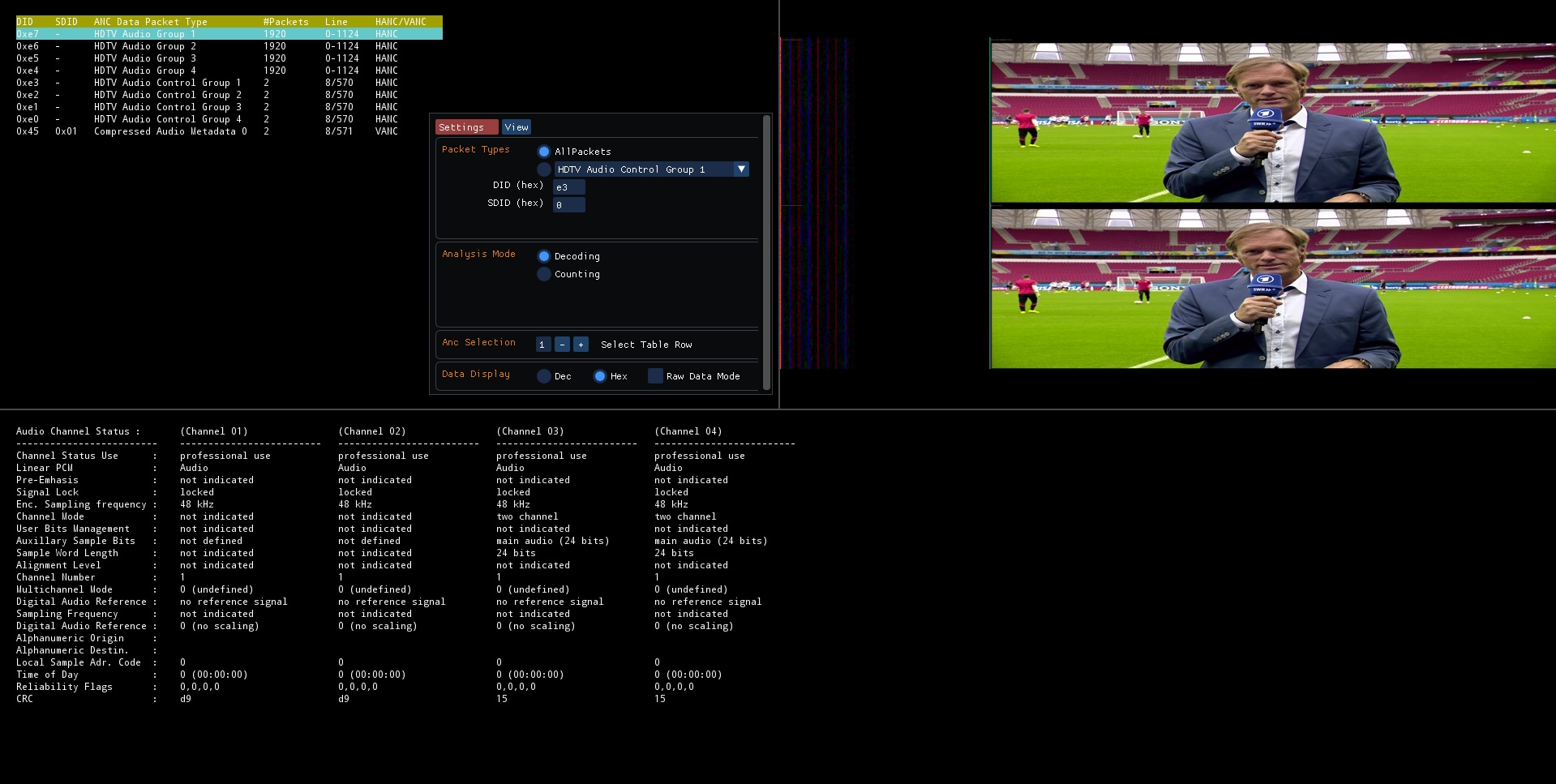The height and width of the screenshot is (784, 1556).
Task: Select the Counting analysis mode
Action: pos(544,274)
